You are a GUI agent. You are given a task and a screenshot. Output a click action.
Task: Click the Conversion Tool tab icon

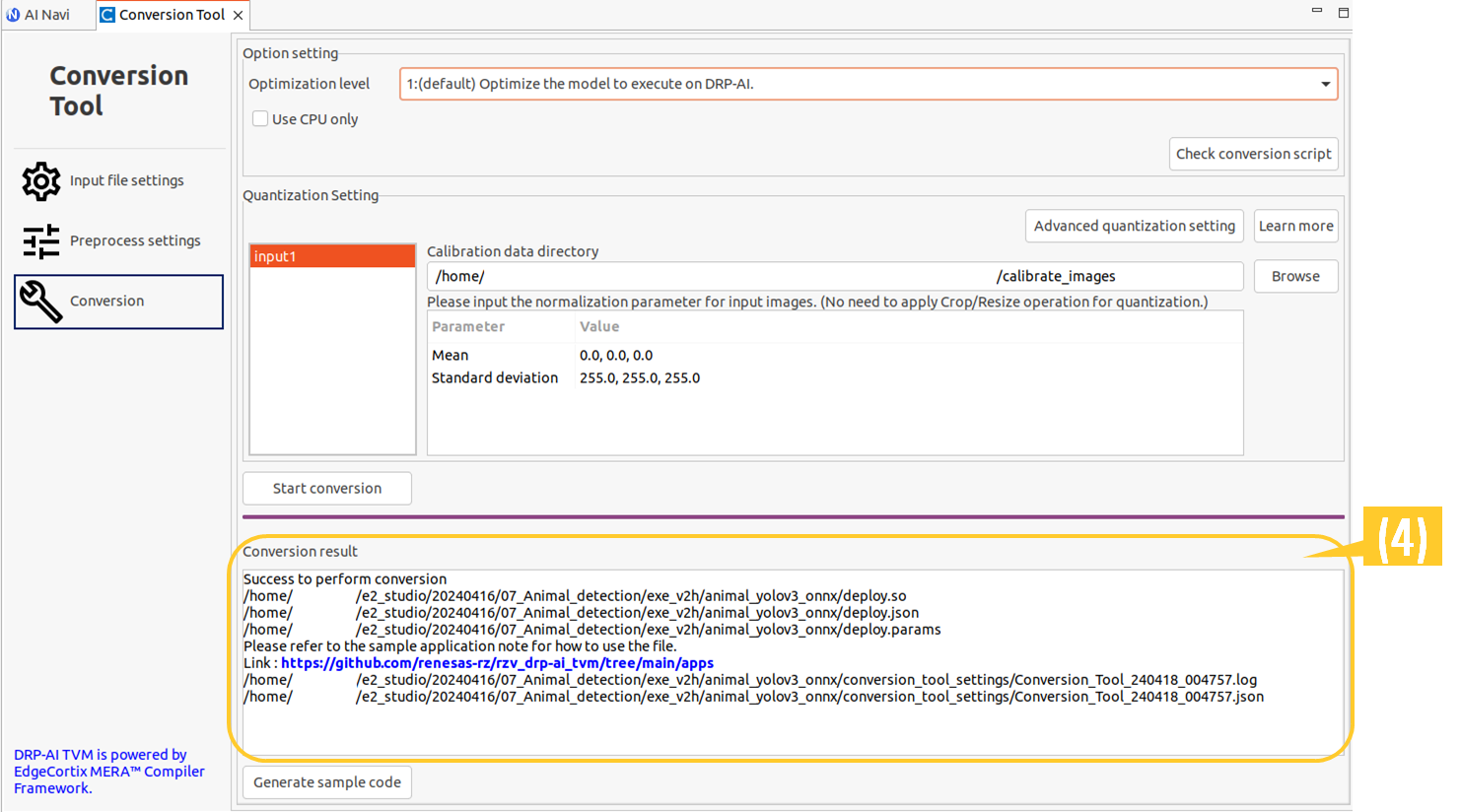point(107,15)
